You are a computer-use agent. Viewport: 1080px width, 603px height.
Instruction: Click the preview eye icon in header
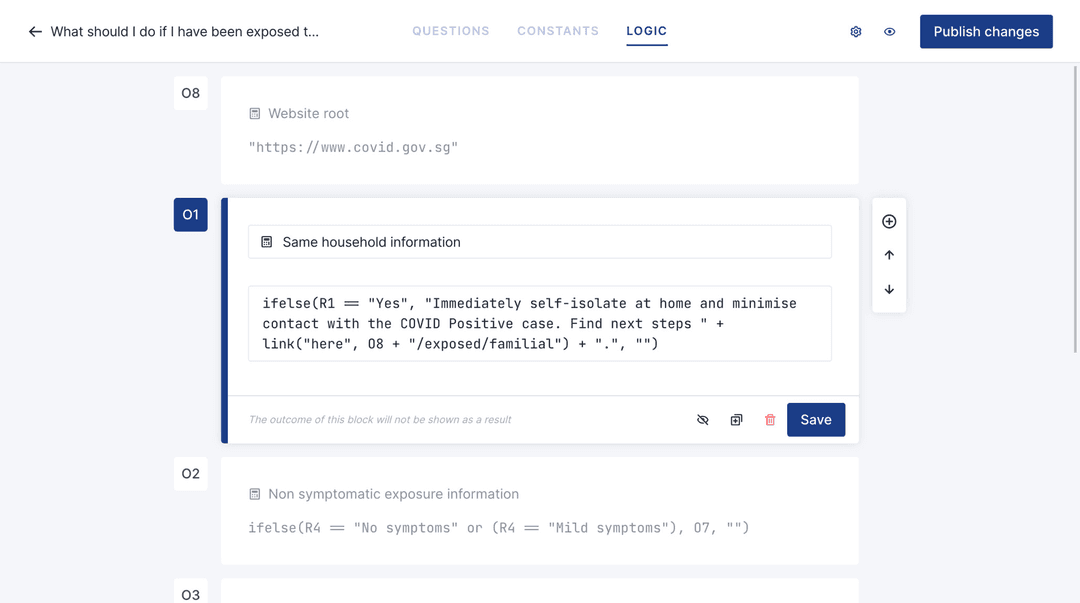(889, 32)
